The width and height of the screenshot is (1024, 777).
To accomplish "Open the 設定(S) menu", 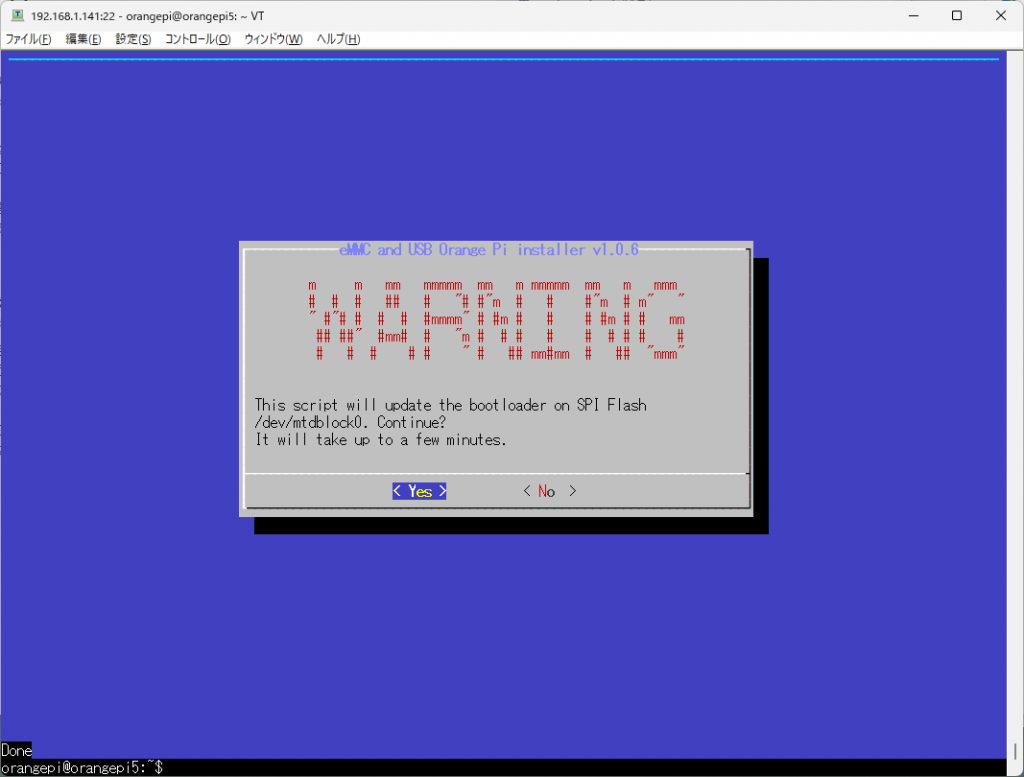I will coord(133,39).
